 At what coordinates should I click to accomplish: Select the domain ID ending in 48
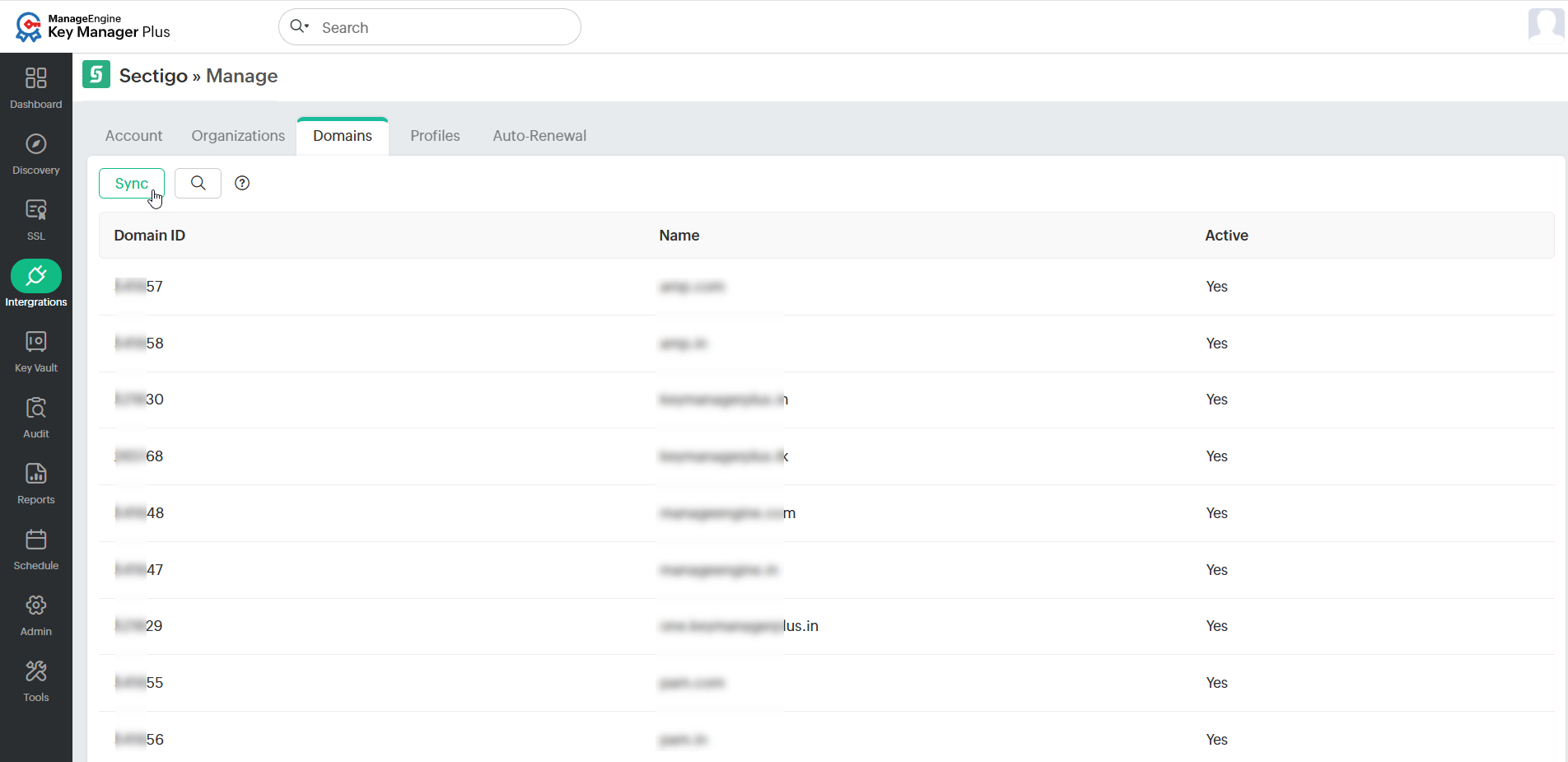pyautogui.click(x=139, y=513)
